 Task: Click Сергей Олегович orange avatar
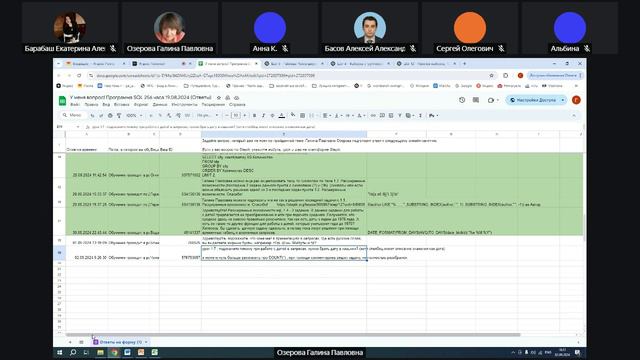470,27
